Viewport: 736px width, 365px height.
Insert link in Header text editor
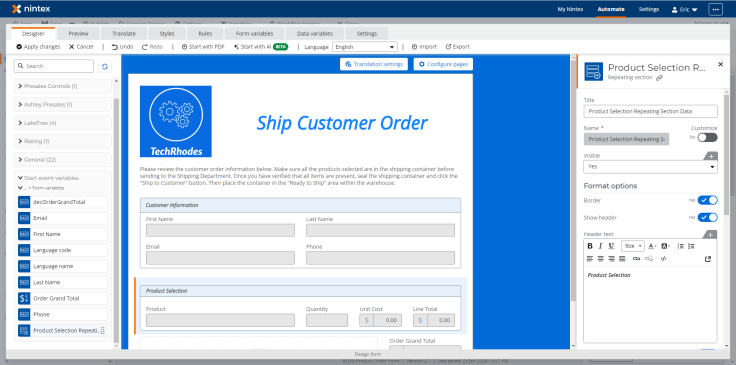pyautogui.click(x=636, y=259)
